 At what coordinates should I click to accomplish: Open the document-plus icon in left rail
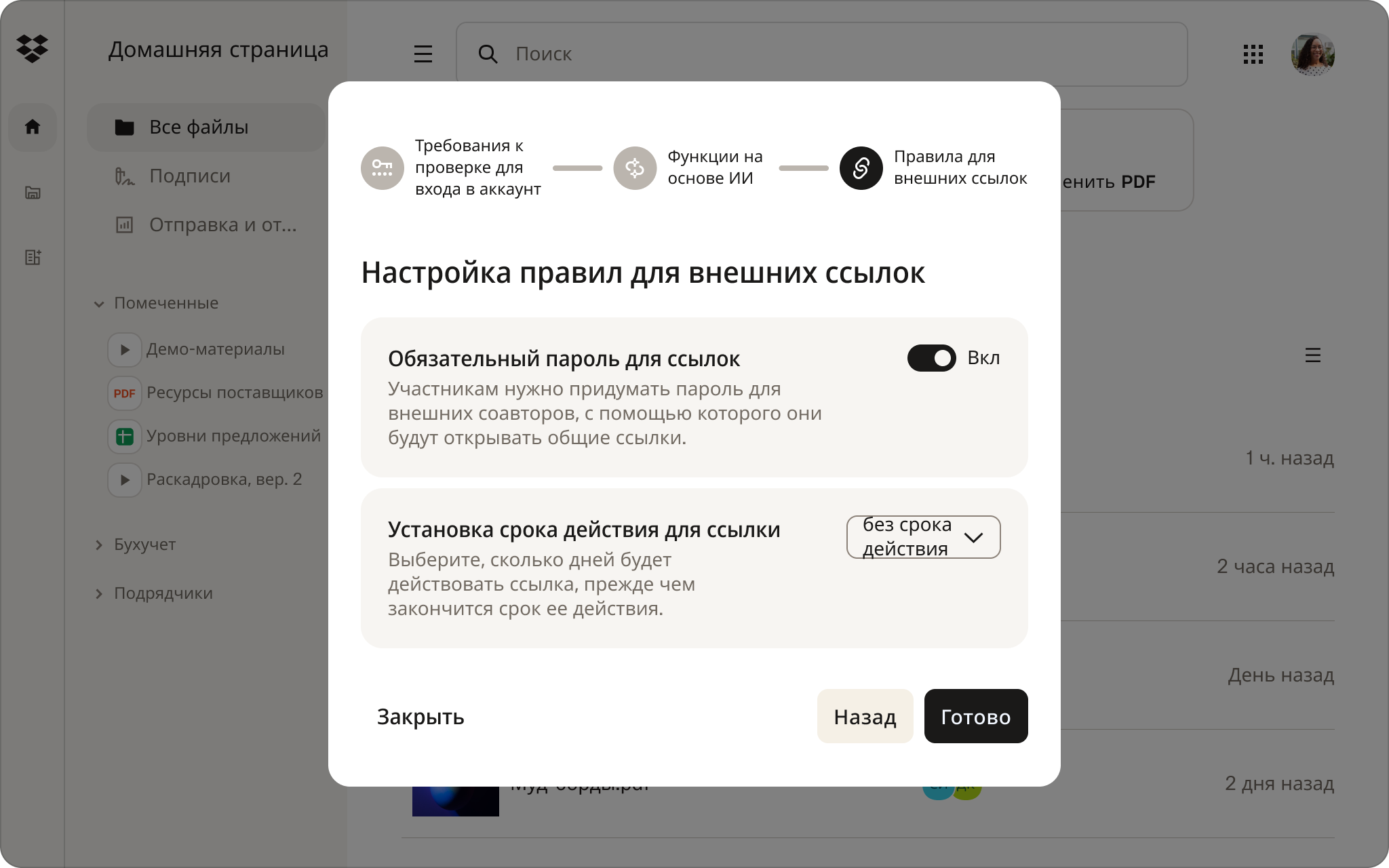click(33, 257)
